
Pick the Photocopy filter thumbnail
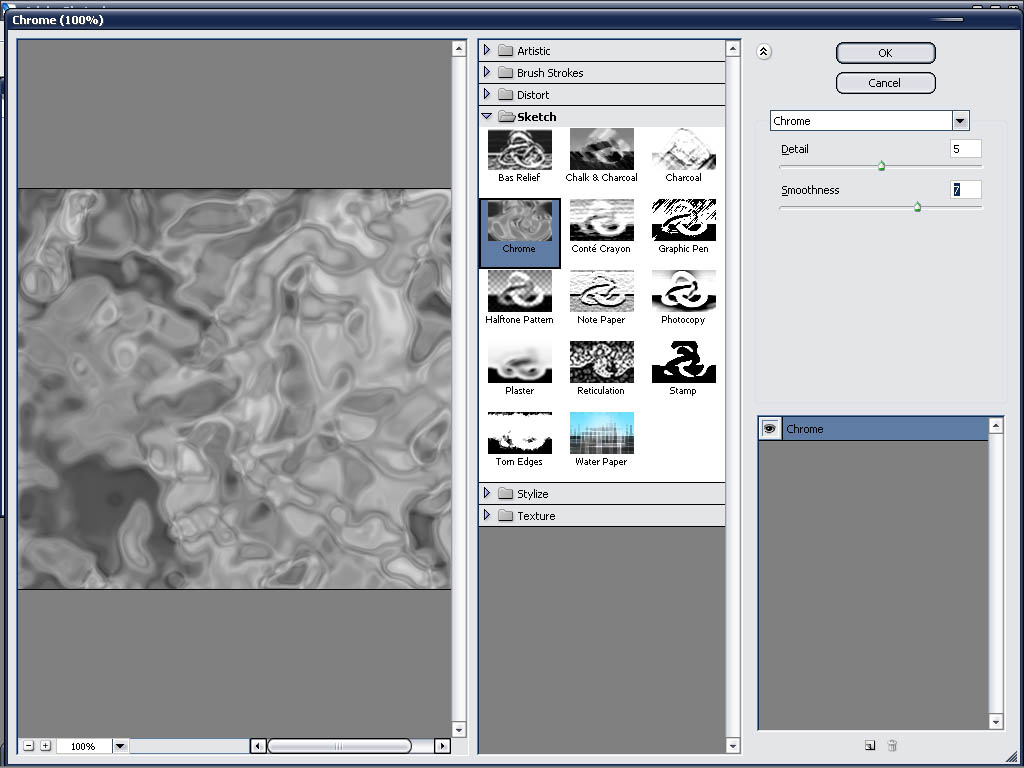683,292
